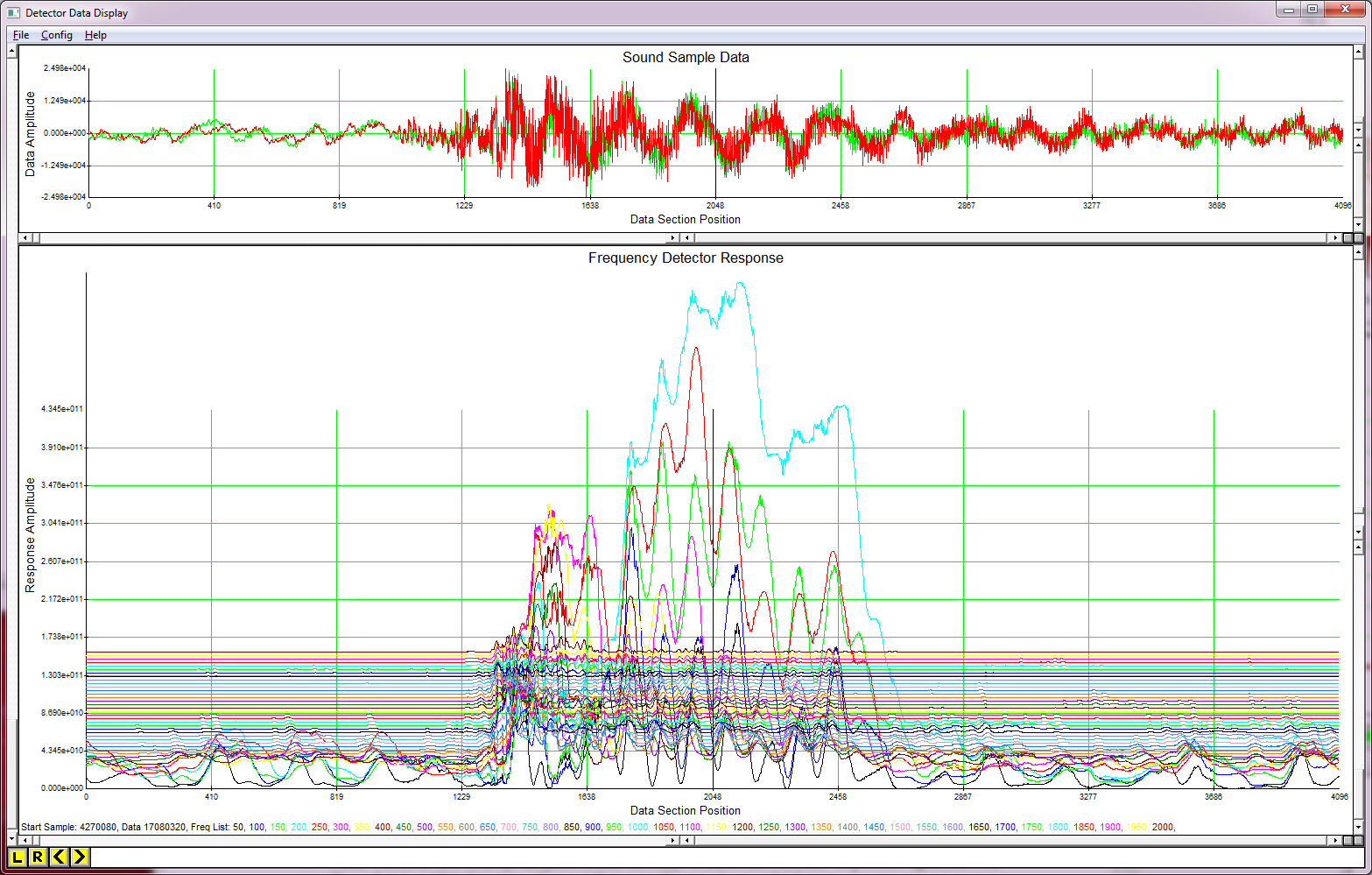Toggle the 50 Hz frequency trace label
Viewport: 1372px width, 875px height.
tap(238, 827)
